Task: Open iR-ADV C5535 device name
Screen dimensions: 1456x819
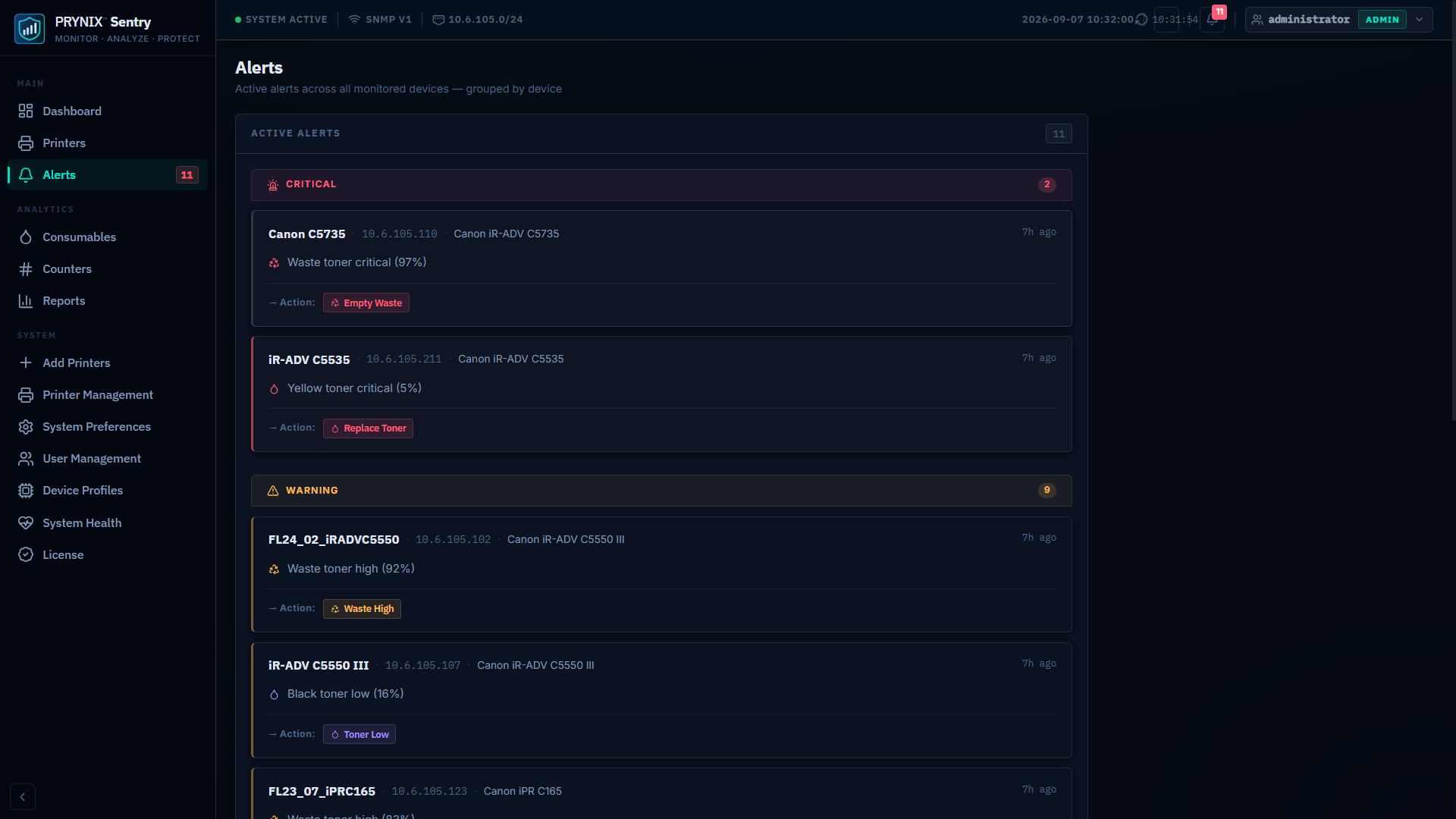Action: pos(309,359)
